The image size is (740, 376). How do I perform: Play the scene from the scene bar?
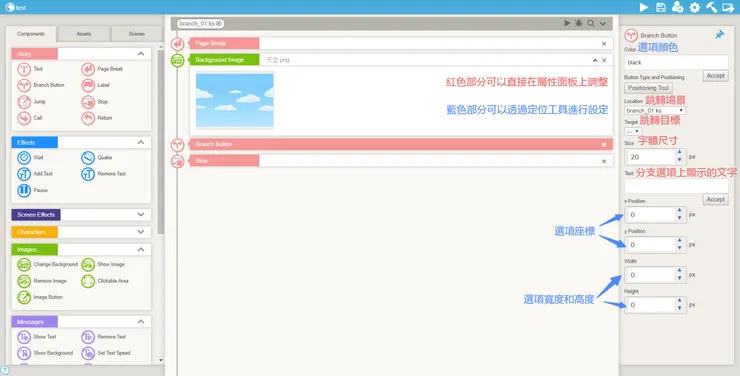[567, 23]
